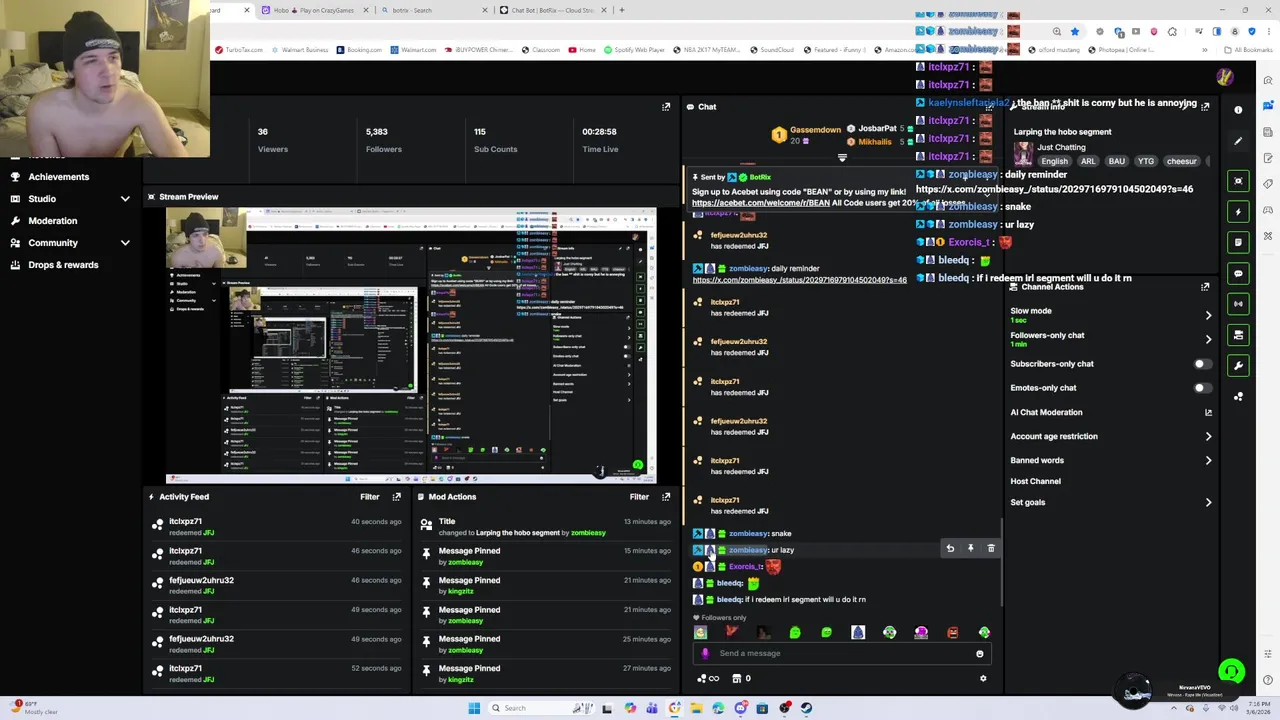Click the cheesur stream tag
Viewport: 1280px width, 720px height.
[1181, 161]
